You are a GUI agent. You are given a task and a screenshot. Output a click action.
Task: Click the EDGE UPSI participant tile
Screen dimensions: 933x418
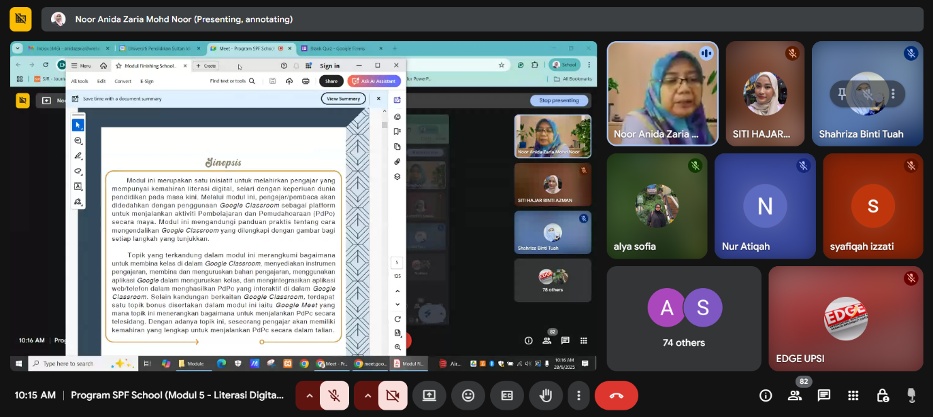(x=844, y=317)
